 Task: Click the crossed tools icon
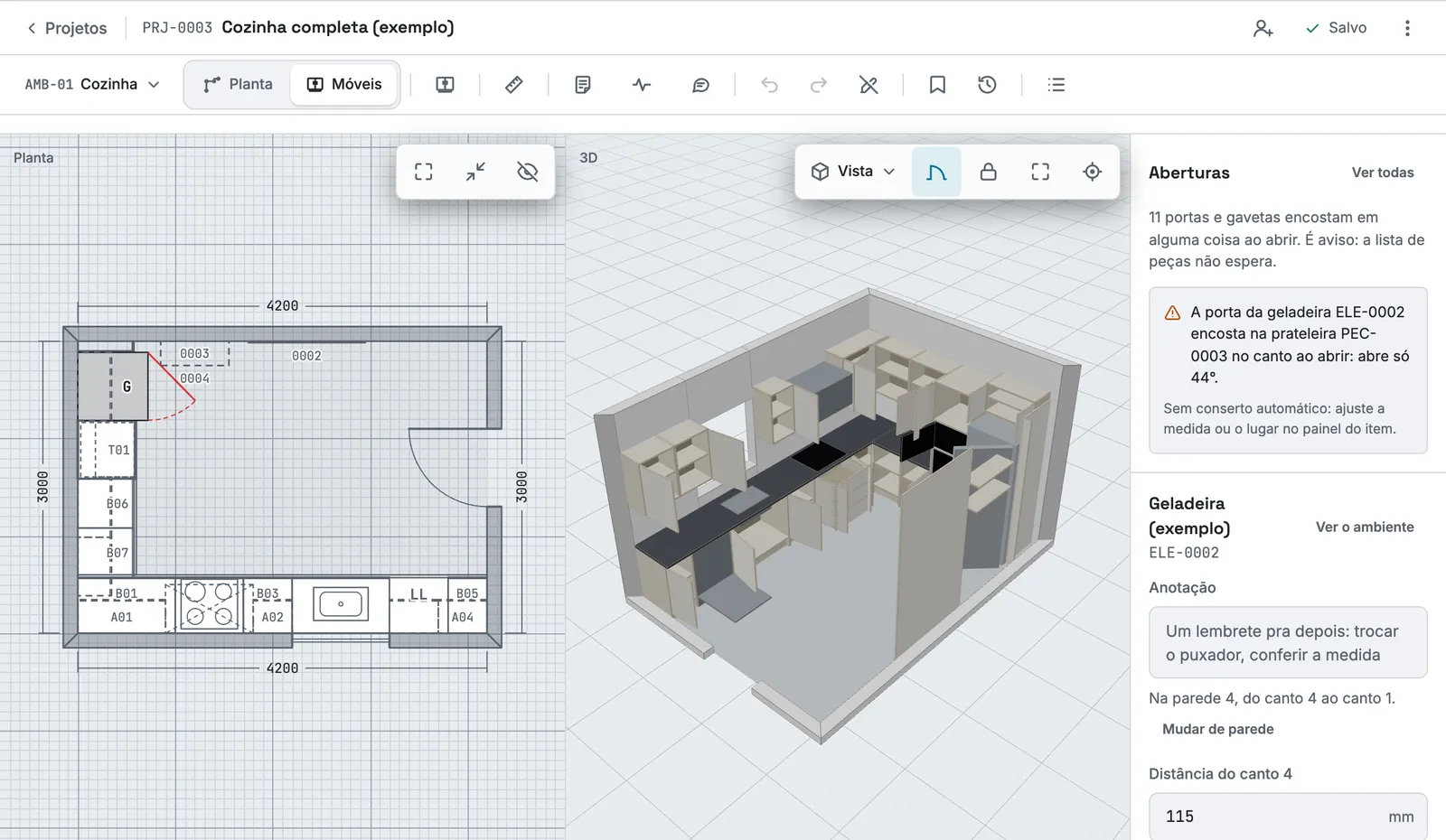click(869, 84)
